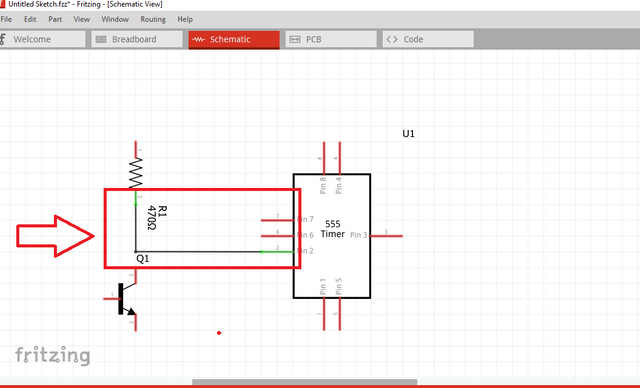The image size is (640, 388).
Task: Open the File menu
Action: [x=6, y=19]
